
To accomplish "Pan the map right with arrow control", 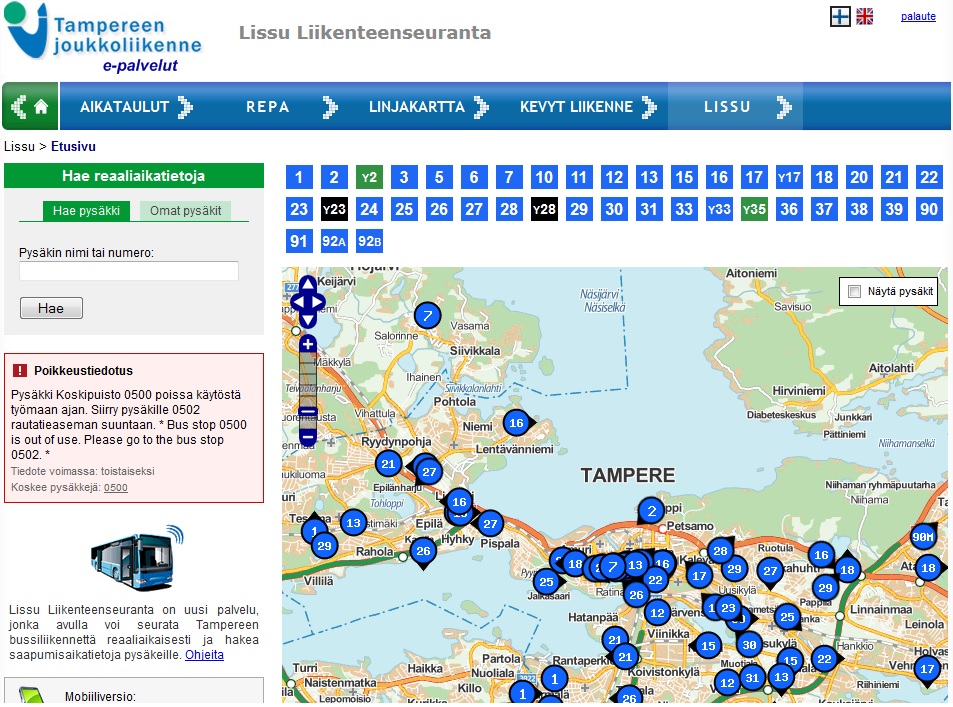I will pyautogui.click(x=320, y=301).
